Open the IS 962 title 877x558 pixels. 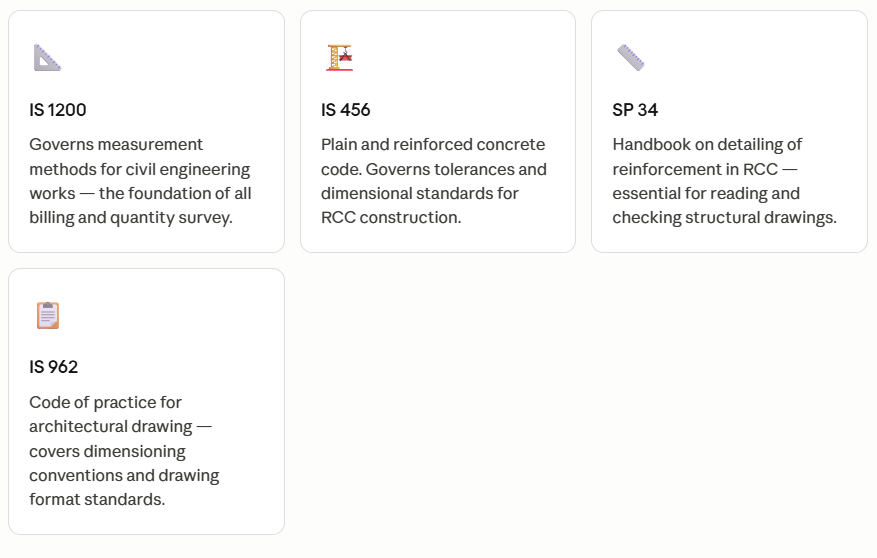(54, 367)
